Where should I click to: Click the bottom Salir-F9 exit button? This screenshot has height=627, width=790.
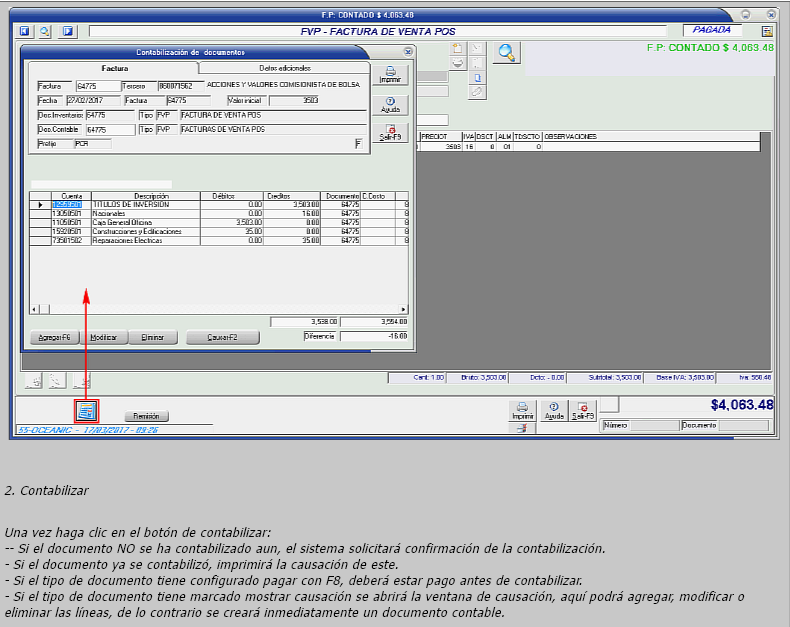pyautogui.click(x=583, y=410)
